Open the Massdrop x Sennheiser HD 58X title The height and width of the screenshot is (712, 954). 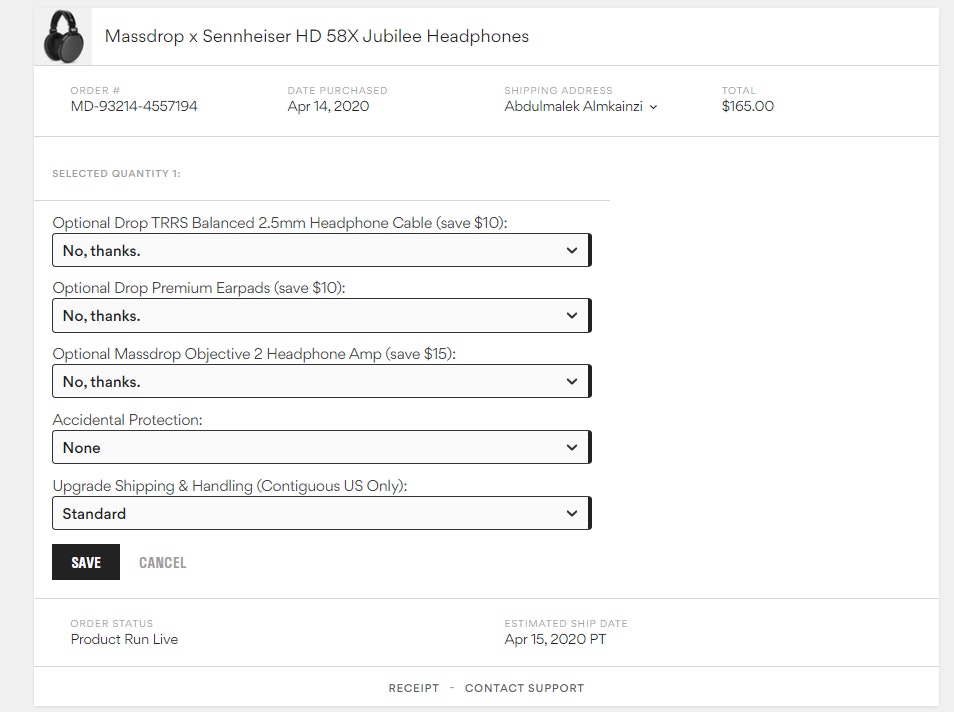[316, 37]
